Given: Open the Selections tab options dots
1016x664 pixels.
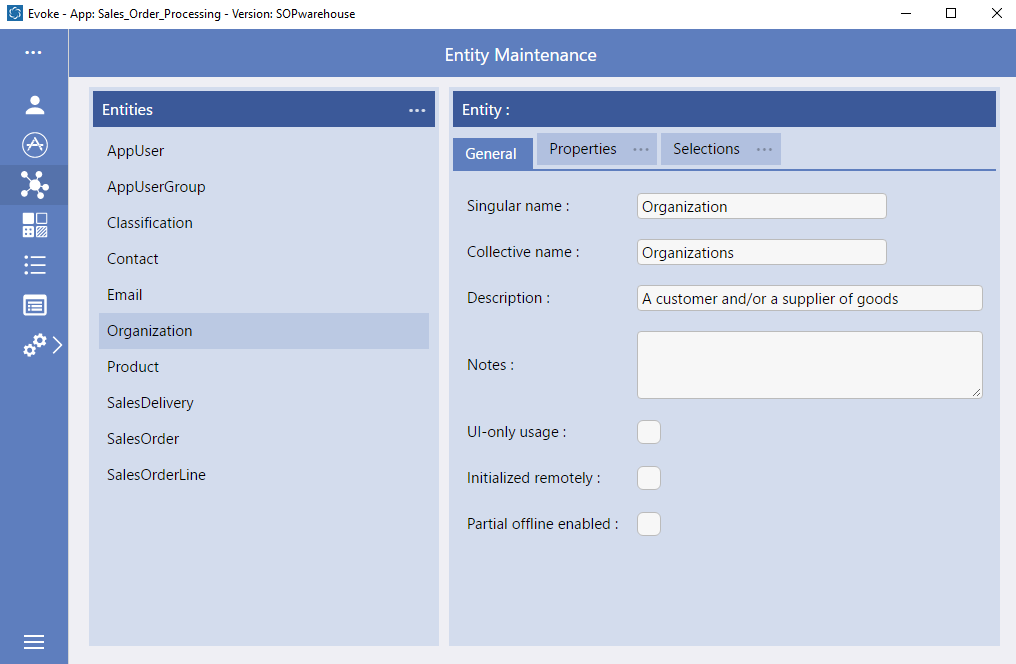Looking at the screenshot, I should (x=764, y=150).
